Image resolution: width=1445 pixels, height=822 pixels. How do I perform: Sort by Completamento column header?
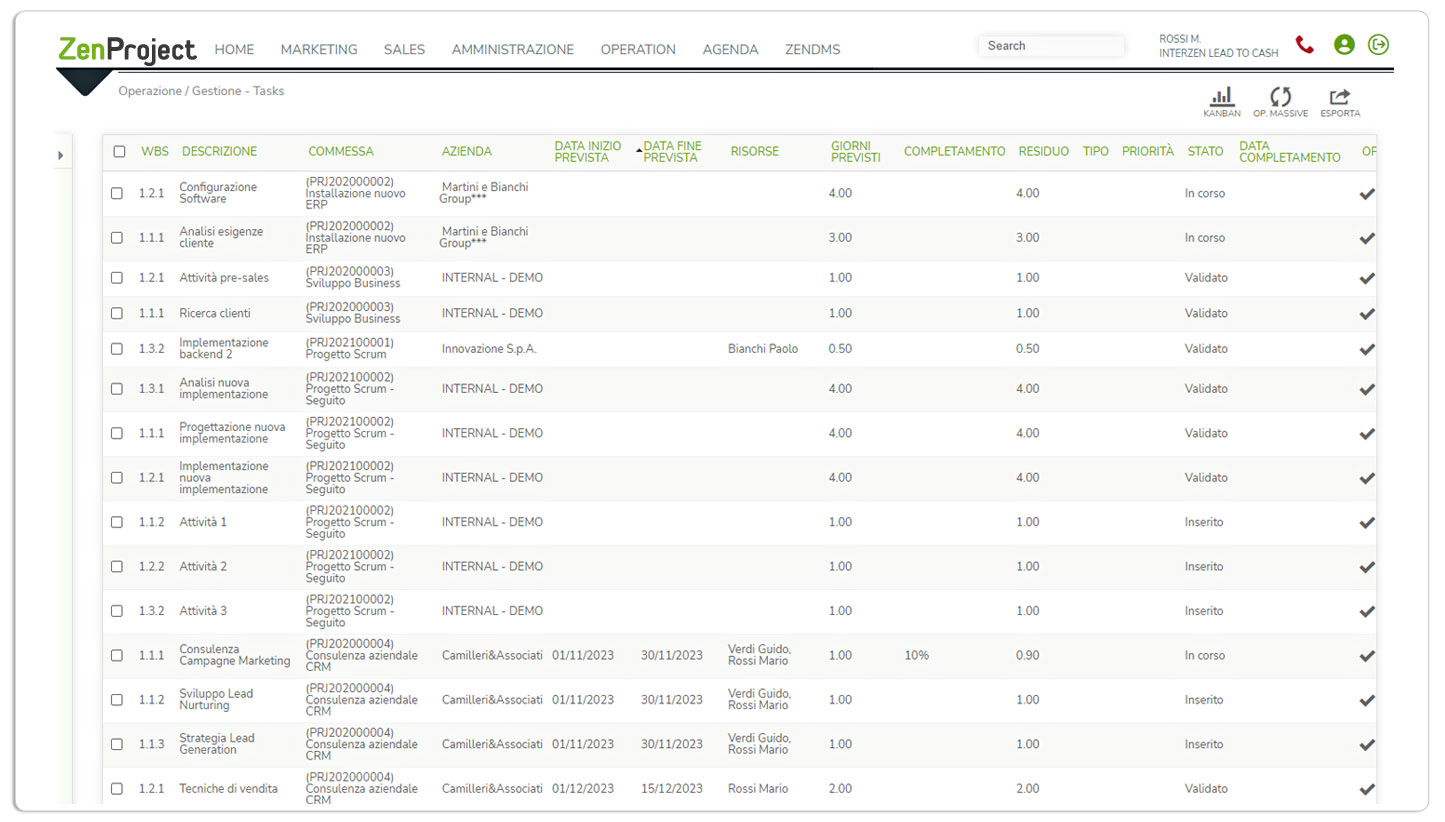pos(954,152)
